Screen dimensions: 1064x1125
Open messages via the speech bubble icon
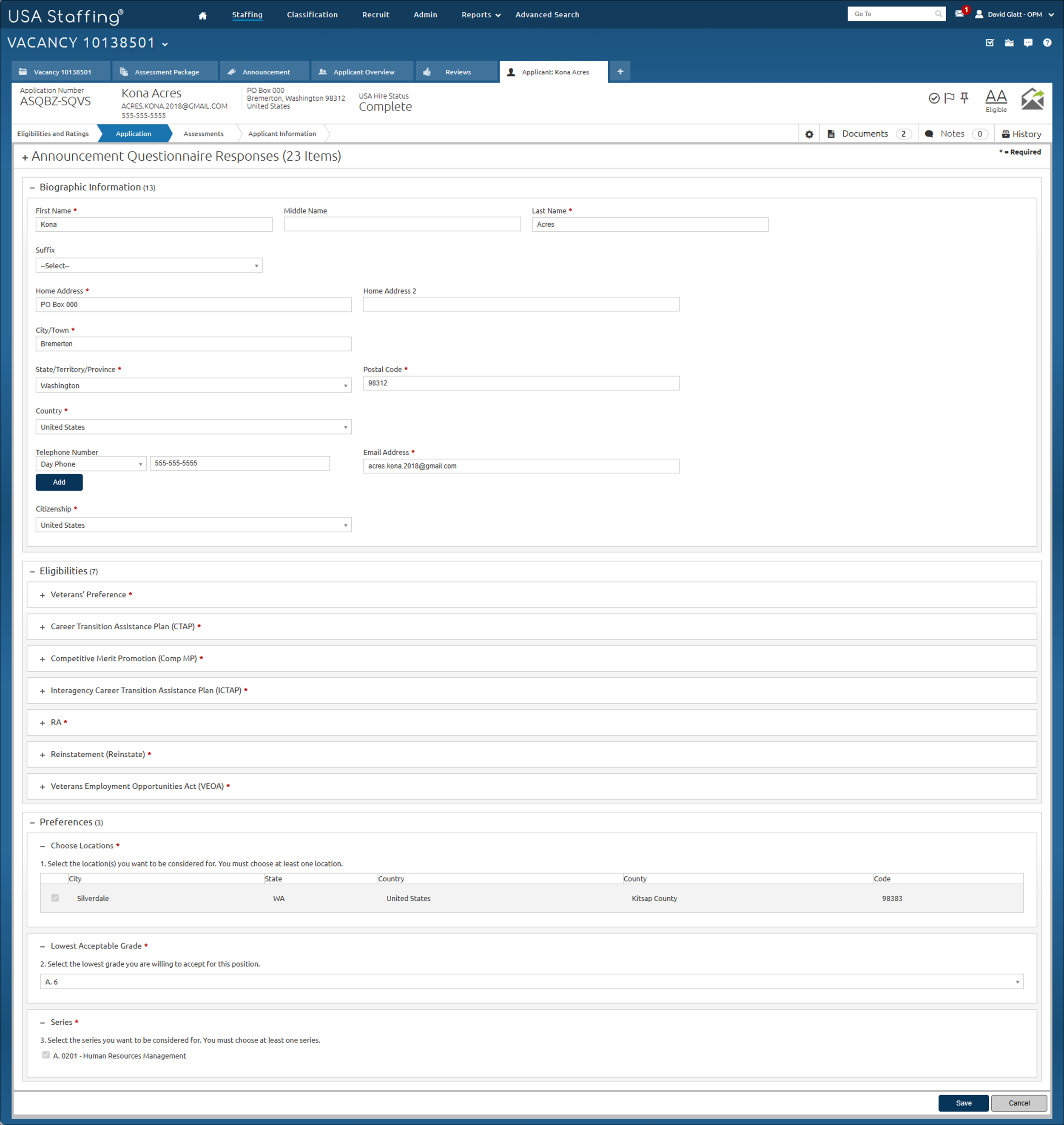tap(1028, 43)
